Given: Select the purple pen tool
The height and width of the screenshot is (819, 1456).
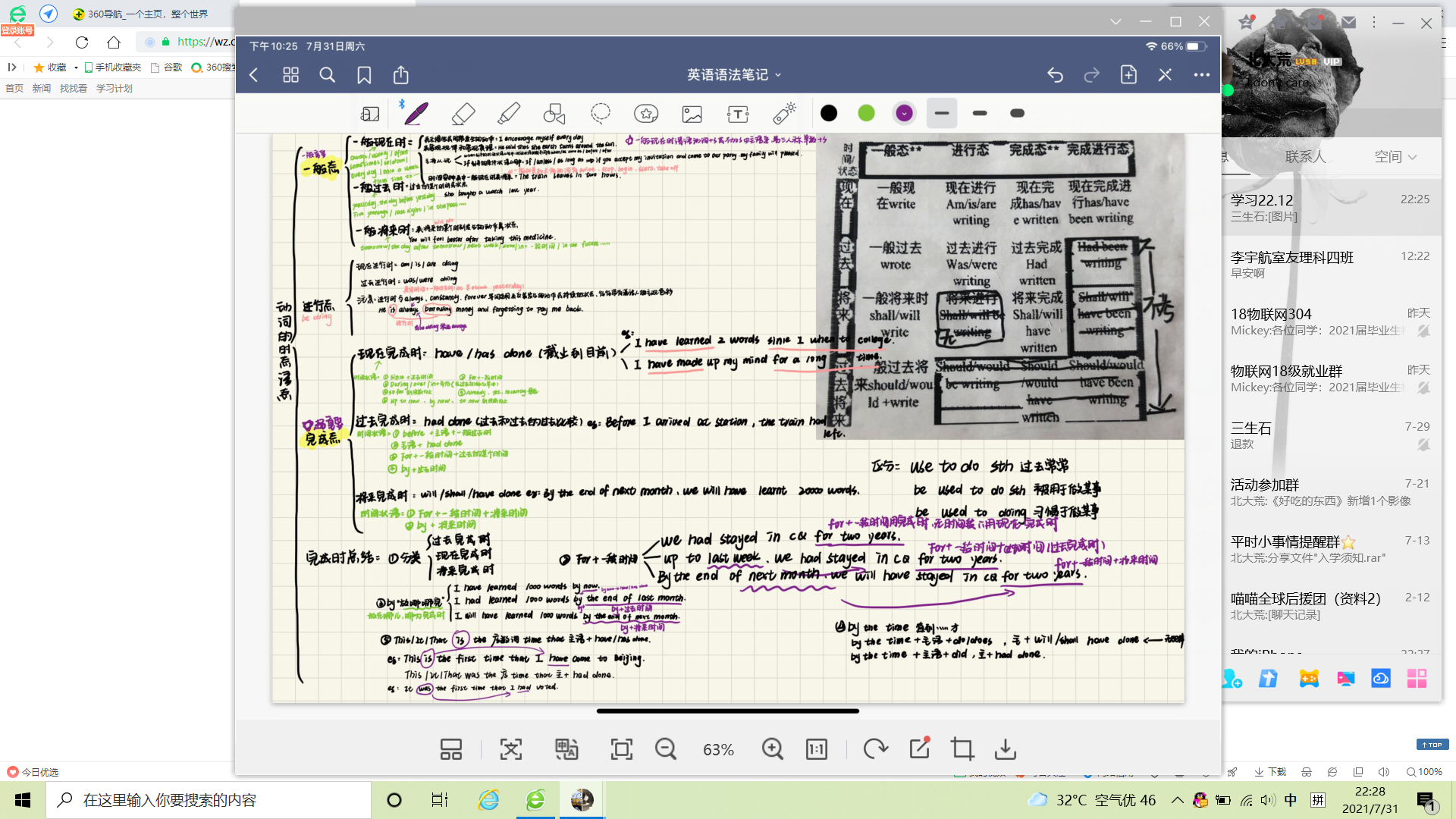Looking at the screenshot, I should 416,114.
